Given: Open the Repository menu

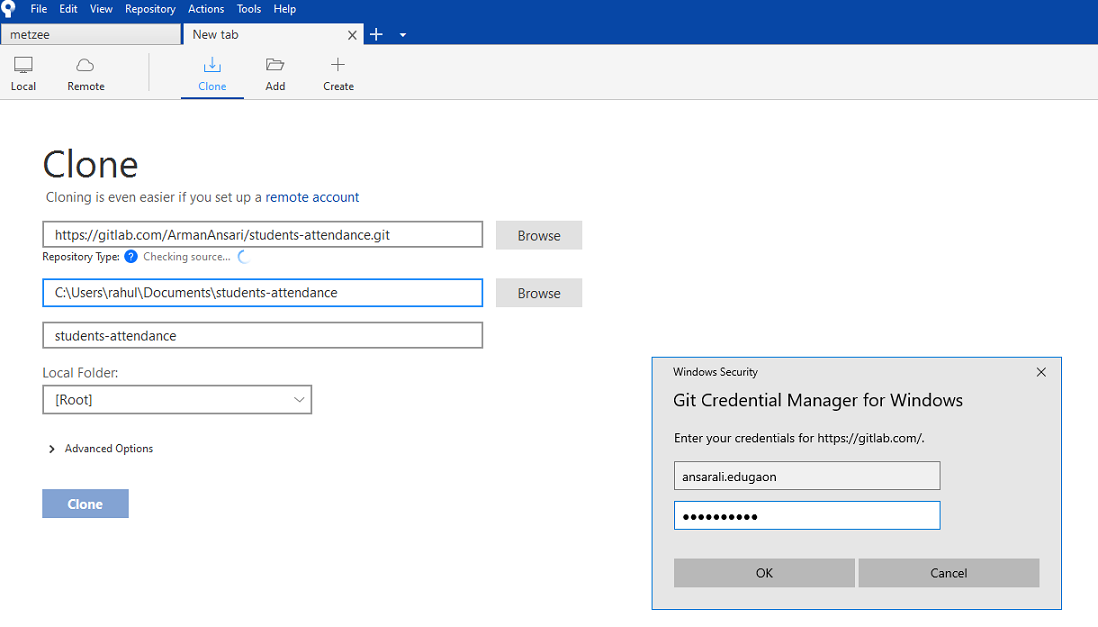Looking at the screenshot, I should click(x=150, y=9).
